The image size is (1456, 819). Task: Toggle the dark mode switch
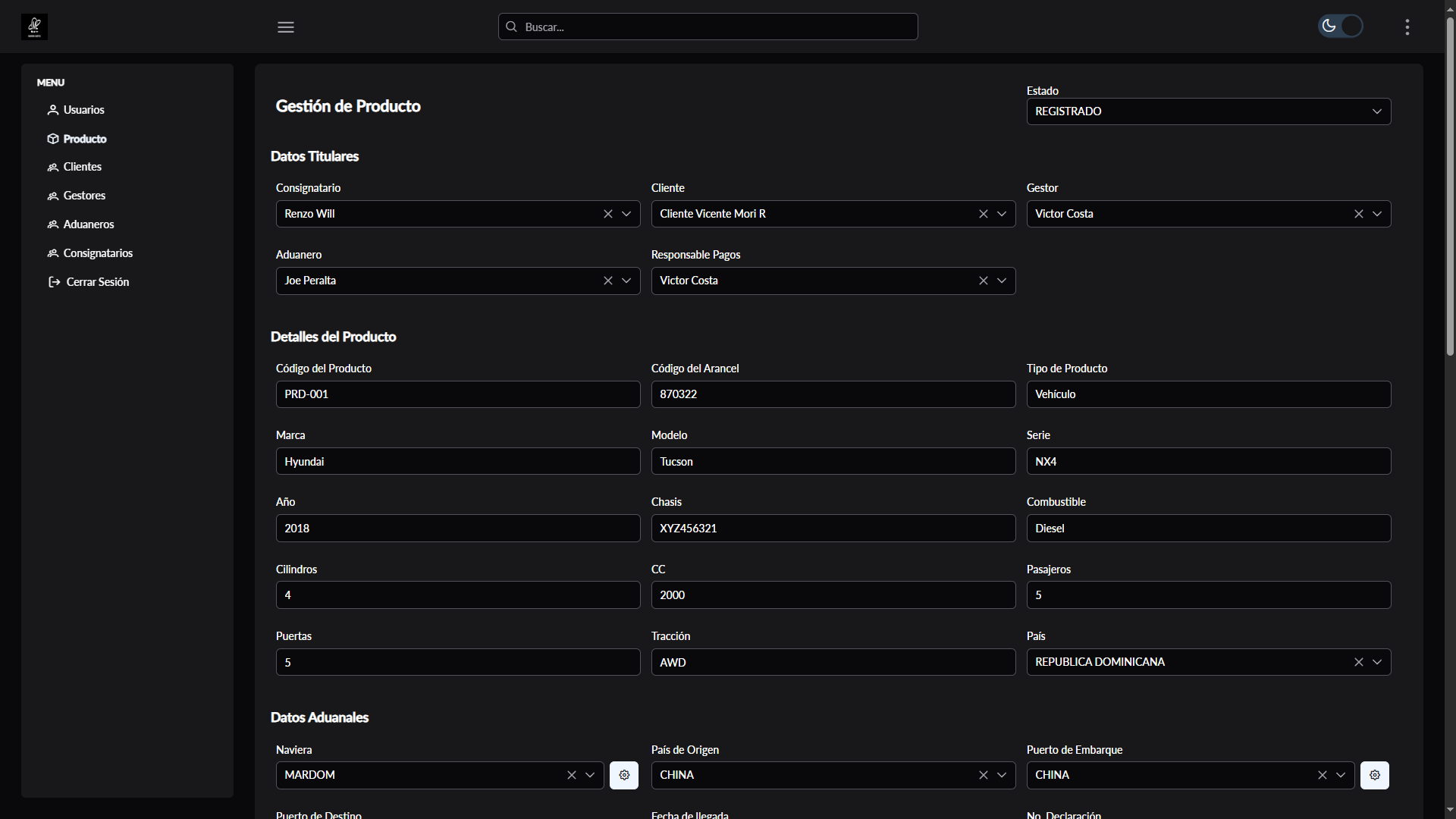coord(1340,27)
